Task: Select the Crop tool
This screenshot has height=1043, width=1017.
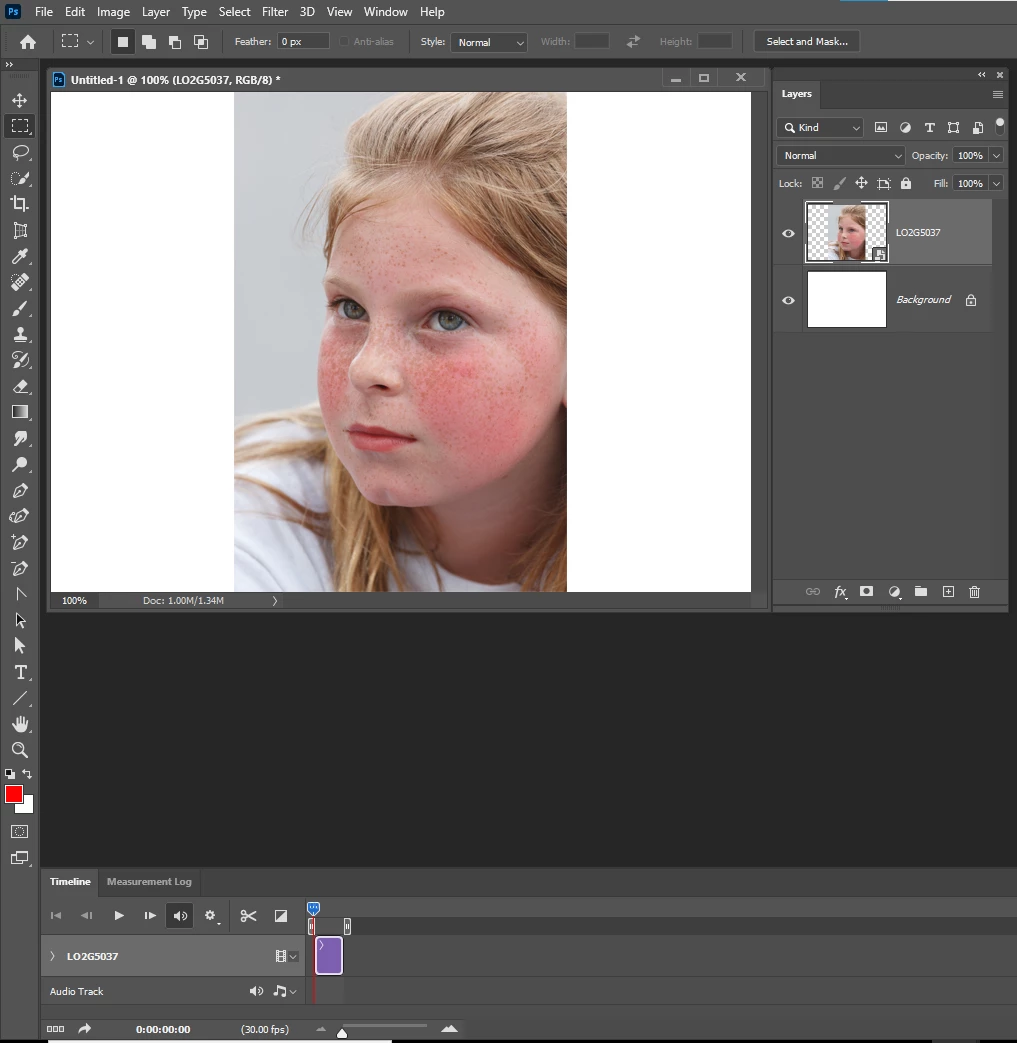Action: click(x=20, y=204)
